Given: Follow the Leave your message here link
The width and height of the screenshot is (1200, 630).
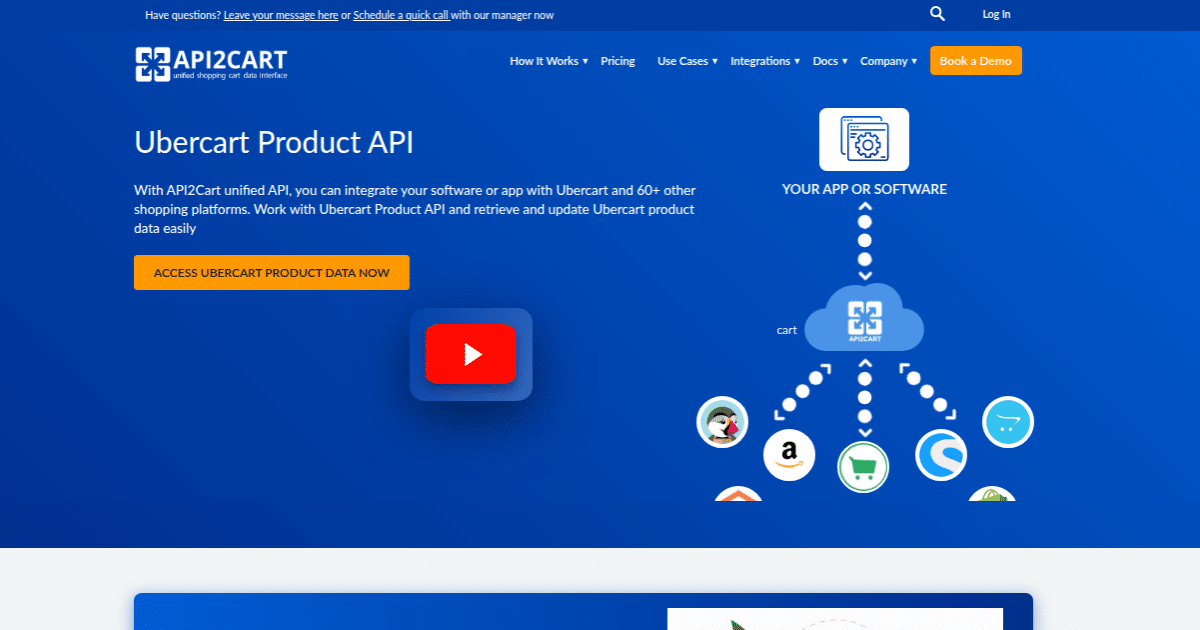Looking at the screenshot, I should tap(281, 15).
